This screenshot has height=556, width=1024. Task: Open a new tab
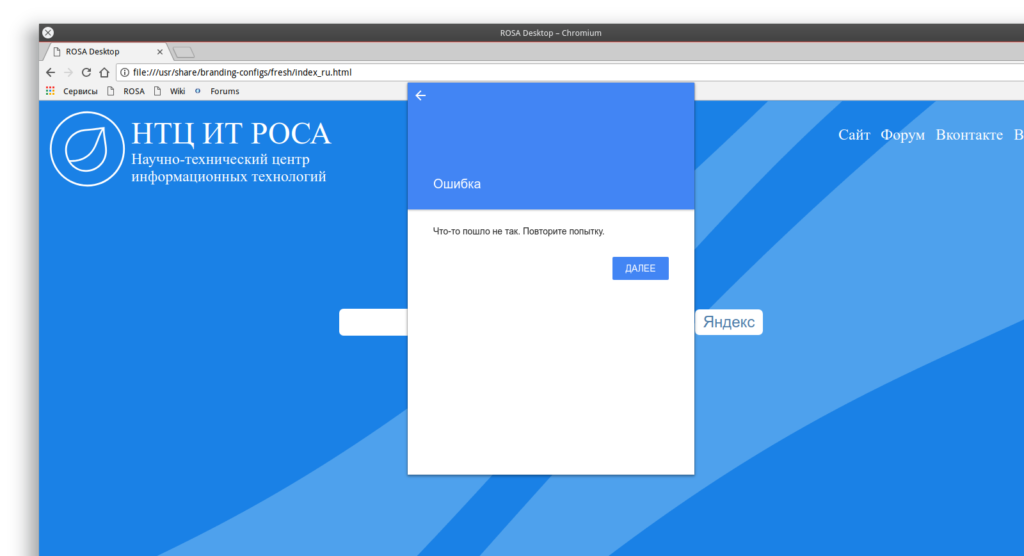(184, 52)
